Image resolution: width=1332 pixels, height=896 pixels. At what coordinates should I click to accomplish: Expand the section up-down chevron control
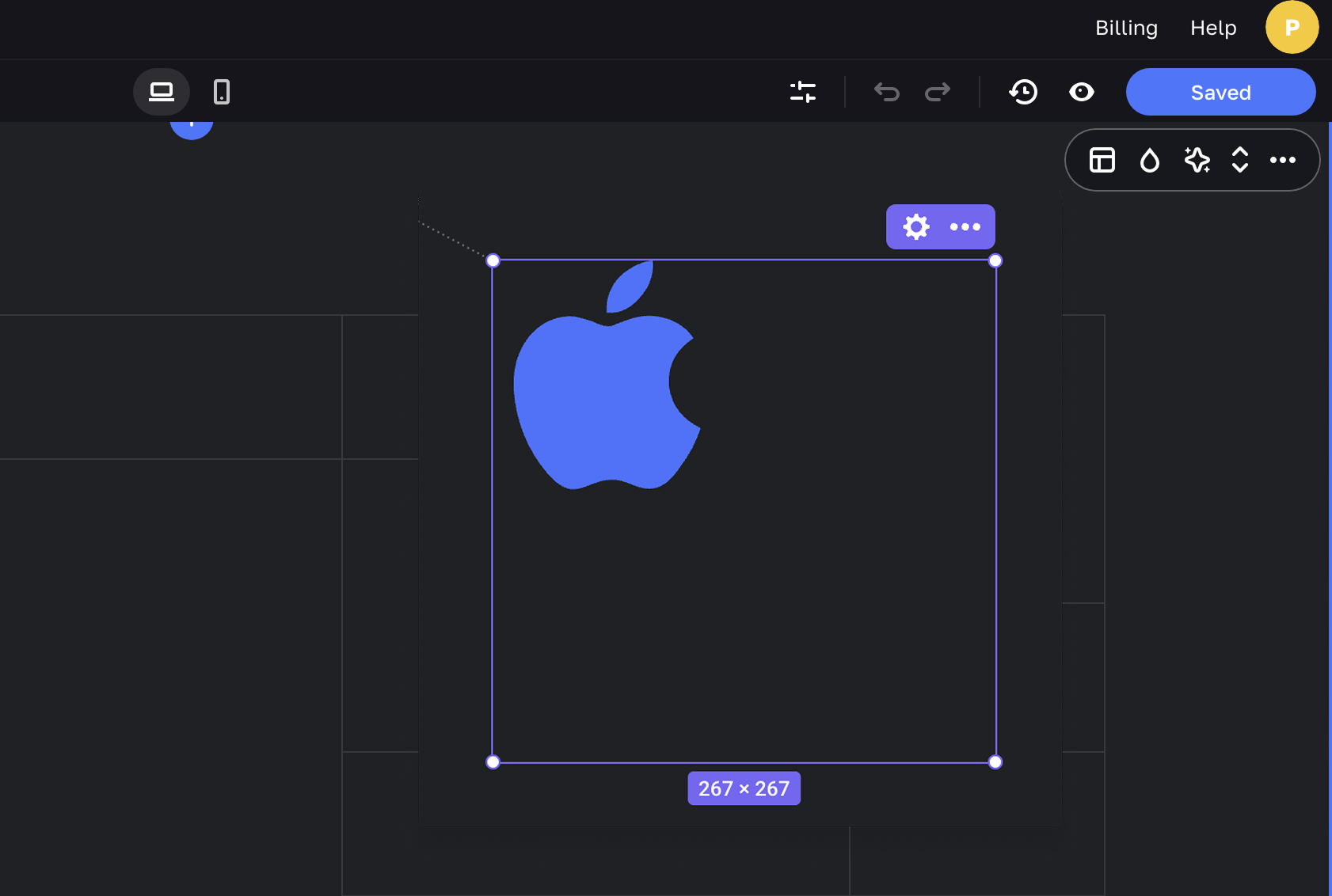coord(1240,160)
